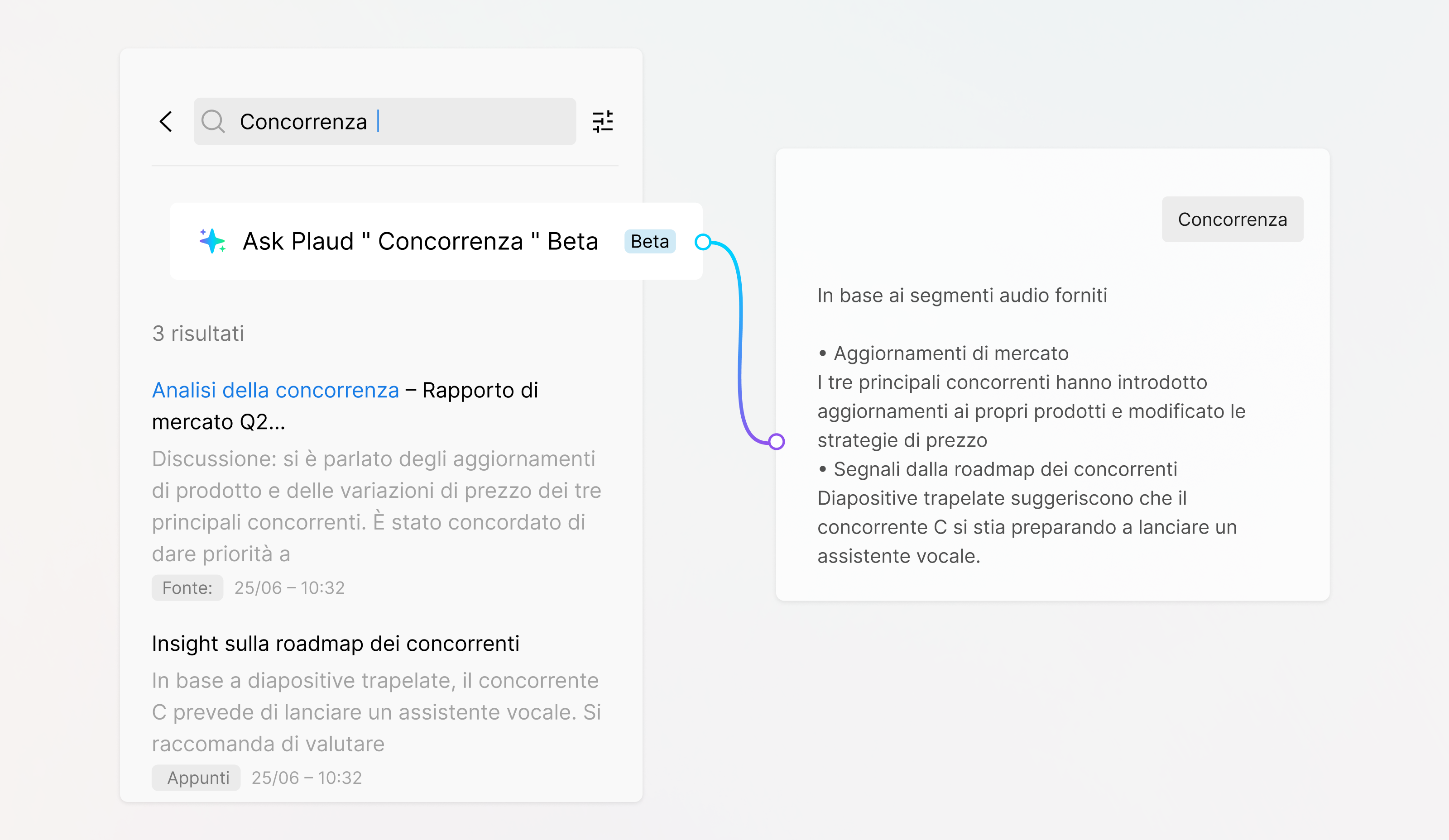Click the Beta badge
The width and height of the screenshot is (1449, 840).
tap(650, 241)
